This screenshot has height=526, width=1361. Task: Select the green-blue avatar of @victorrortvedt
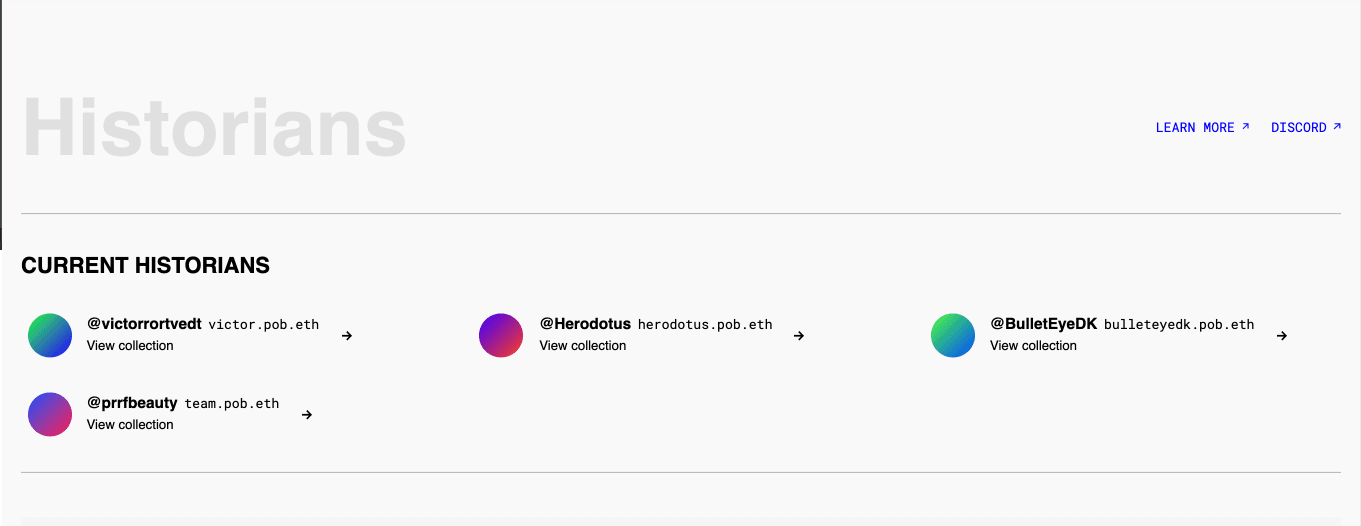(50, 336)
